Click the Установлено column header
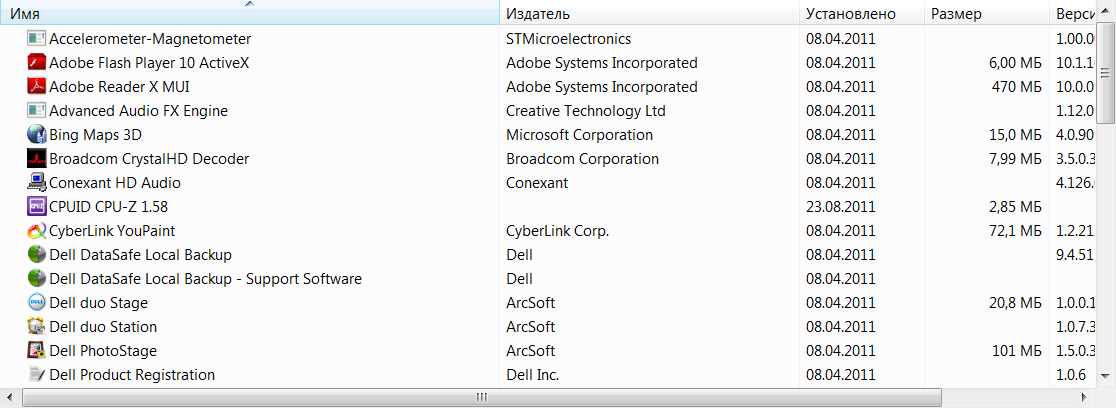 point(860,14)
